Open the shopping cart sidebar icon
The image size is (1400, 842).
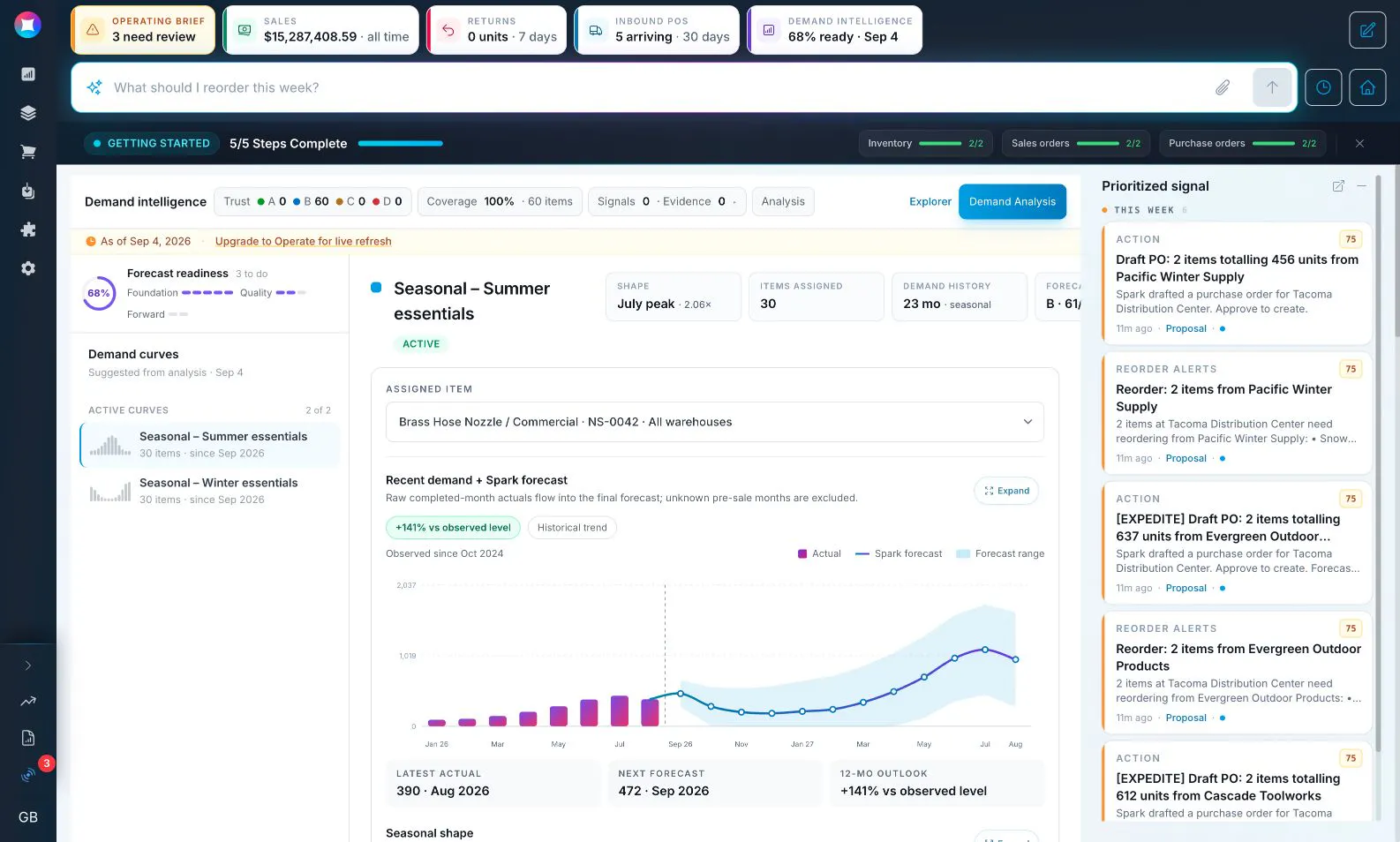(28, 152)
